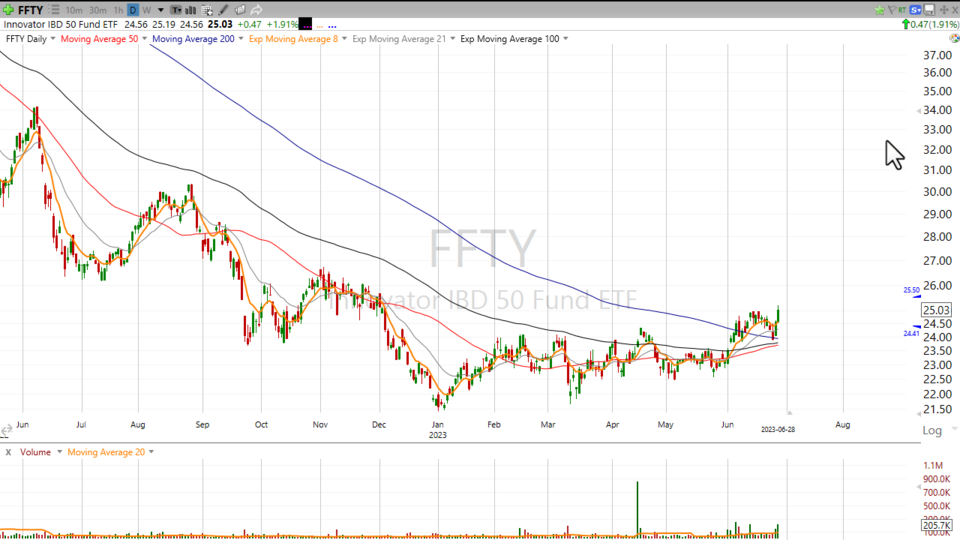This screenshot has width=960, height=540.
Task: Open the Exp Moving Average 100 dropdown arrow
Action: tap(565, 39)
